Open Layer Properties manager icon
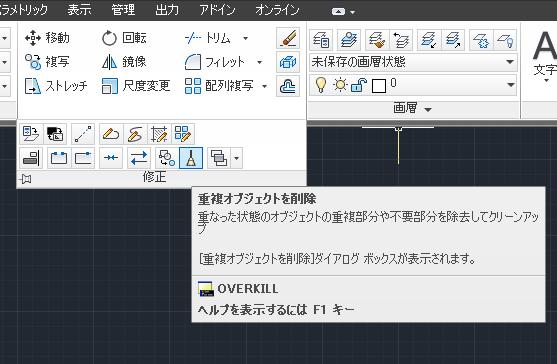The width and height of the screenshot is (557, 364). pyautogui.click(x=321, y=40)
